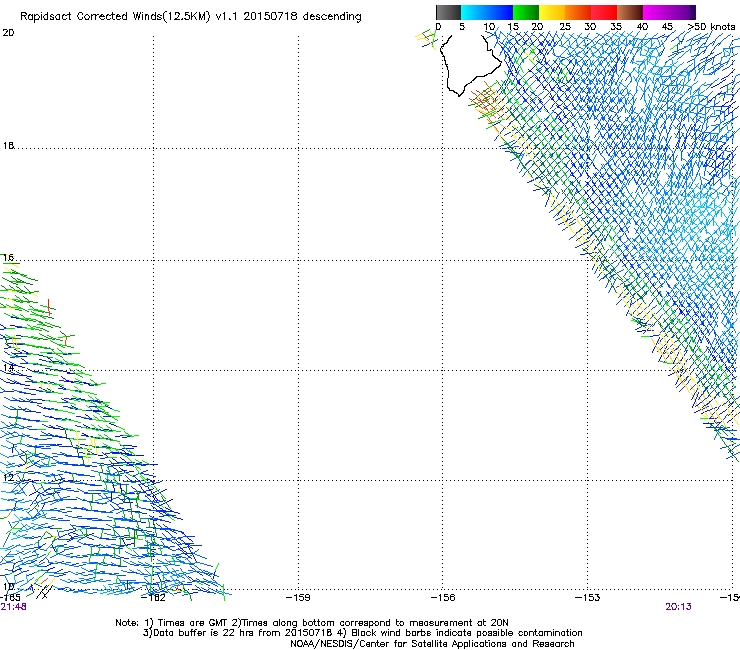Click the Rapidscat Corrected Winds title text
This screenshot has width=740, height=650.
191,17
